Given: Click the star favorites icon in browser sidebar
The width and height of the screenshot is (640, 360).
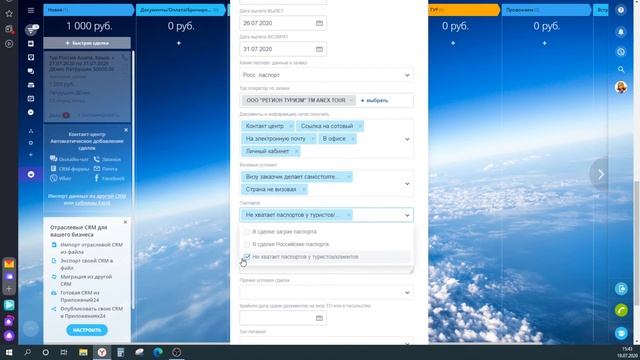Looking at the screenshot, I should [9, 13].
